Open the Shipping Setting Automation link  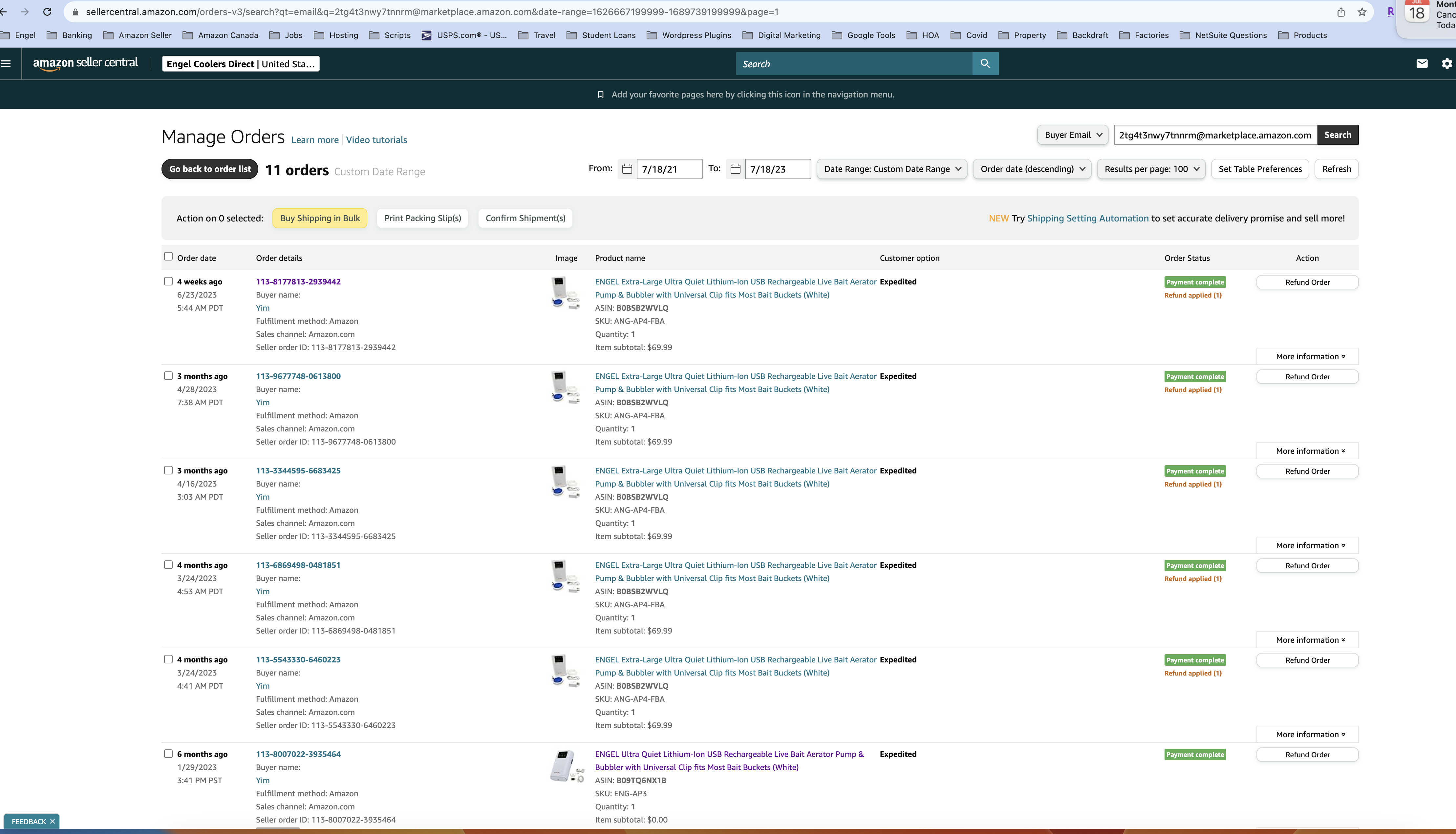point(1087,218)
